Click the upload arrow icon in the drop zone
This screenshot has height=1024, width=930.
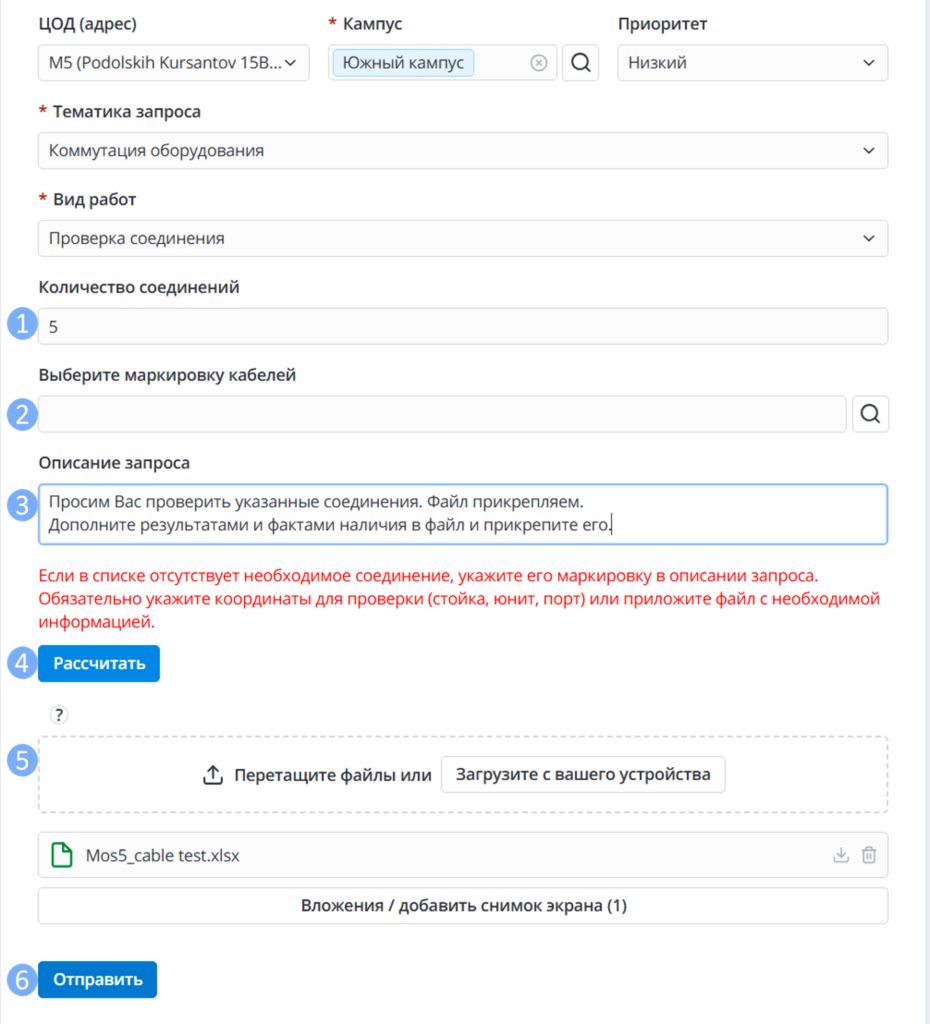click(213, 775)
